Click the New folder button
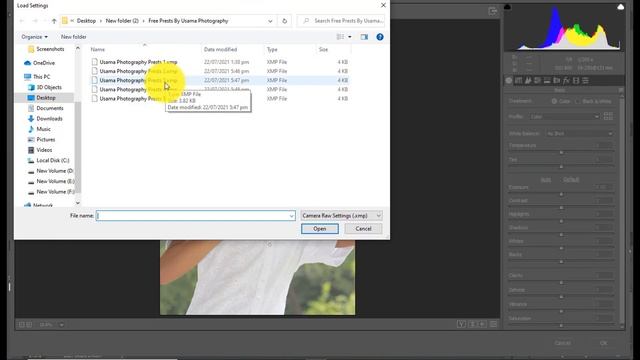640x360 pixels. pos(73,37)
